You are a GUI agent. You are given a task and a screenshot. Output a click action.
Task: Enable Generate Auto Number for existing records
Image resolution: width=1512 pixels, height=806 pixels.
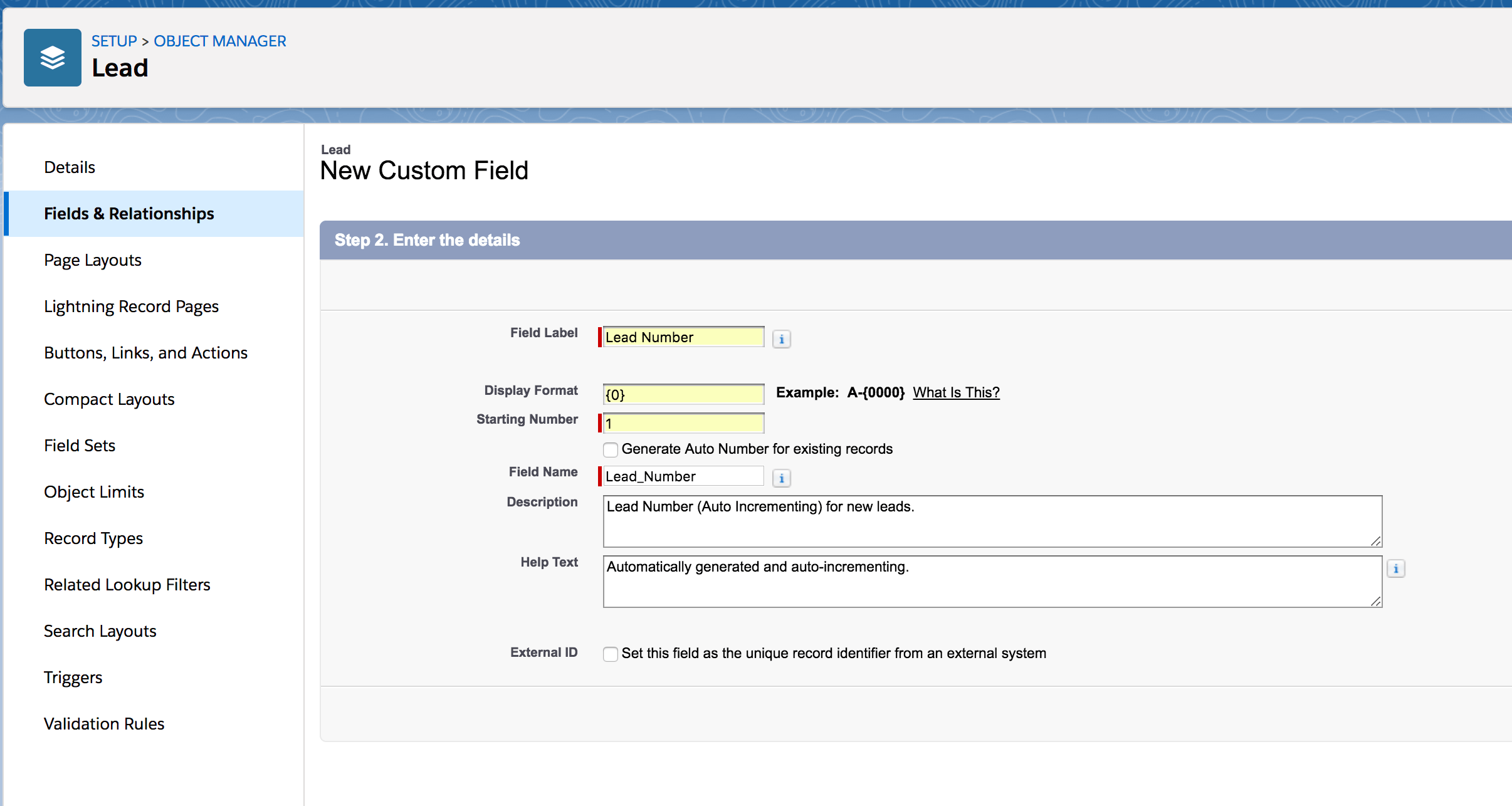click(x=611, y=449)
